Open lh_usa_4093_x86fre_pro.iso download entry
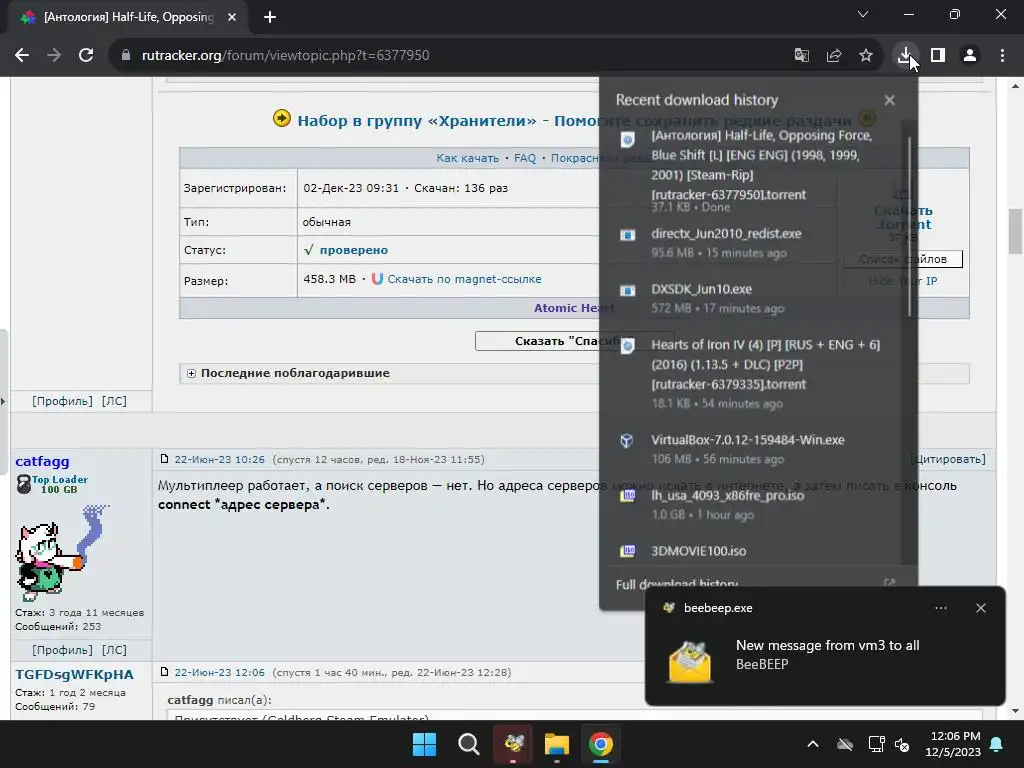This screenshot has width=1024, height=768. click(x=754, y=505)
